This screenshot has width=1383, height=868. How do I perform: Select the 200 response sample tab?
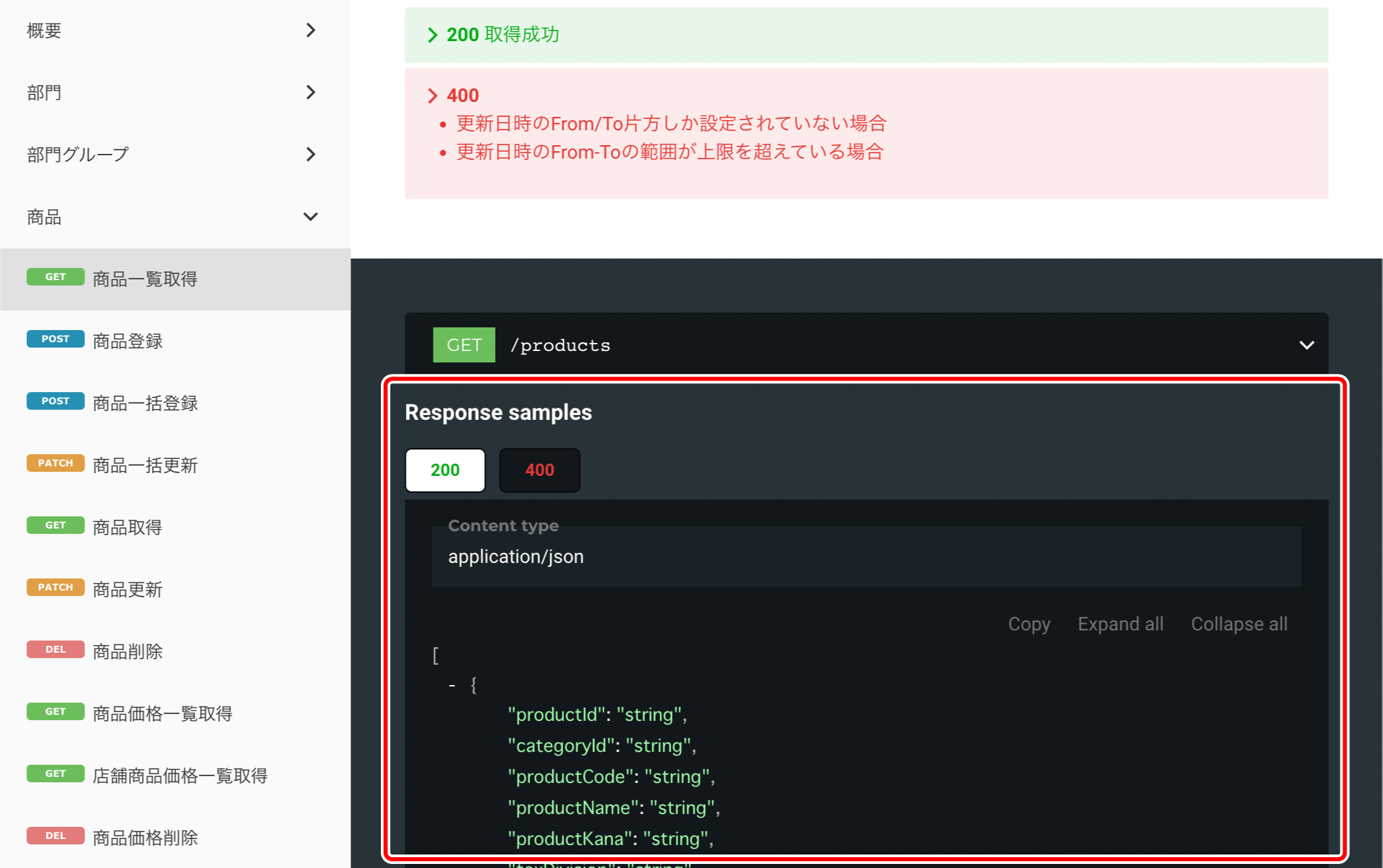coord(444,470)
